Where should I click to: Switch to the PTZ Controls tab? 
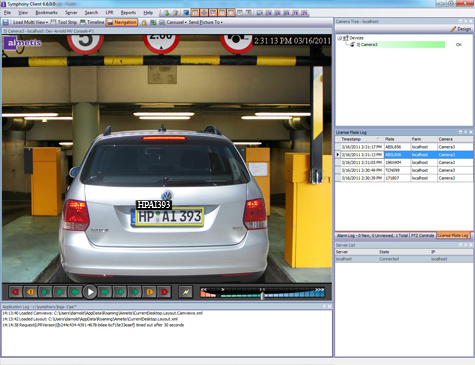[422, 235]
